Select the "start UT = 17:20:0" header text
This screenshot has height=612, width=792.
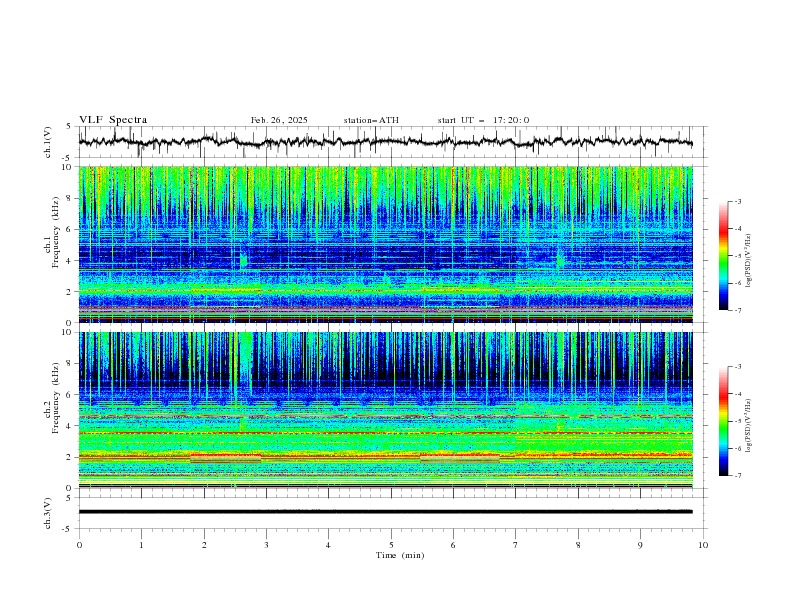483,120
